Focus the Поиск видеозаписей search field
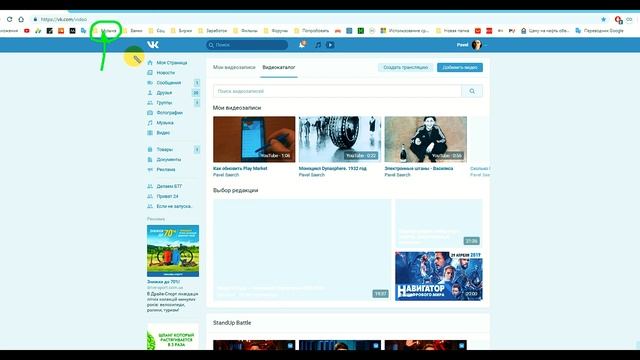 click(337, 91)
